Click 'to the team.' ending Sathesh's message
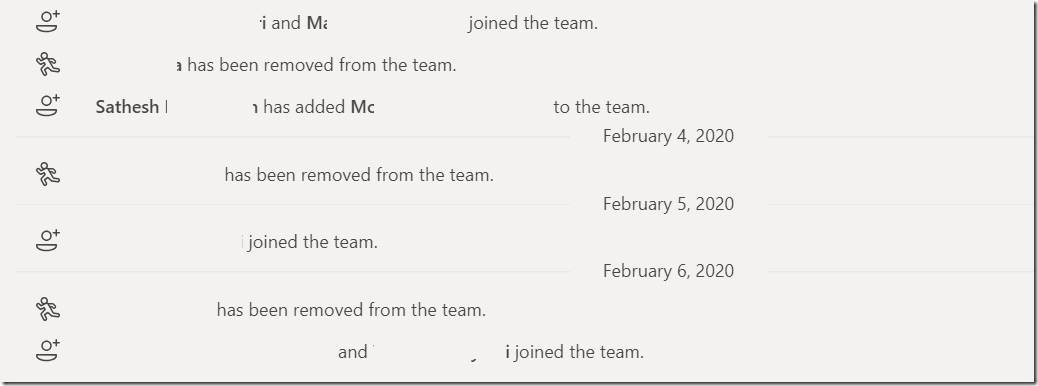Viewport: 1038px width, 386px height. click(x=602, y=107)
